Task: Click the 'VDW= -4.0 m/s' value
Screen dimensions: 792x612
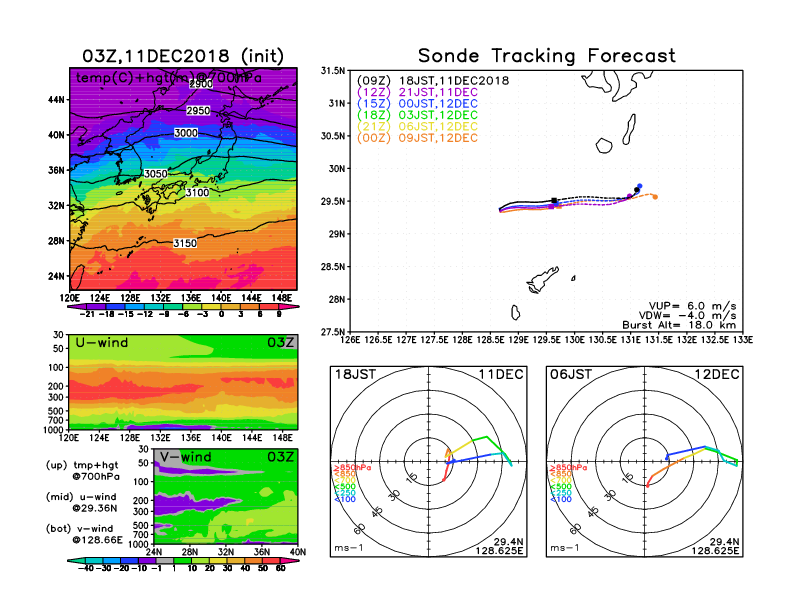Action: click(x=687, y=316)
